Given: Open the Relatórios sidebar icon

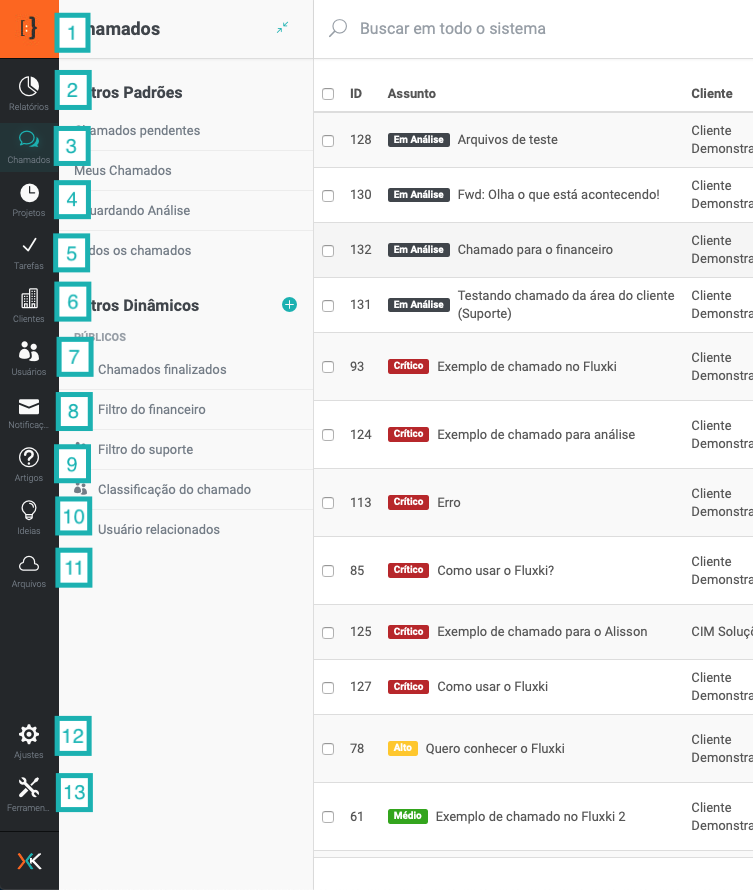Looking at the screenshot, I should click(x=29, y=87).
